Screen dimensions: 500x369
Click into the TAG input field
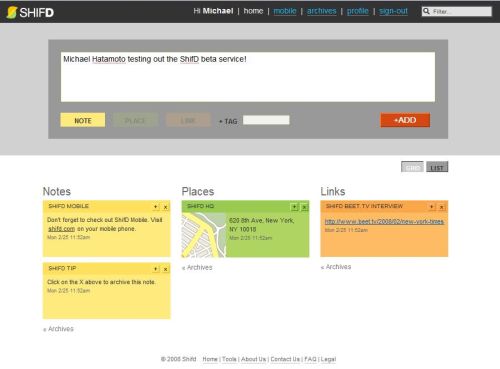[266, 120]
